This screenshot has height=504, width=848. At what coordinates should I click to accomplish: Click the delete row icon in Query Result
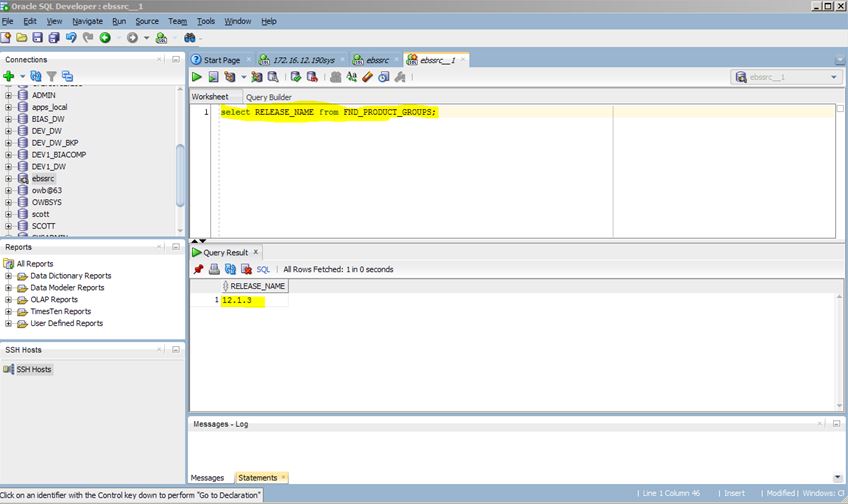[x=247, y=269]
